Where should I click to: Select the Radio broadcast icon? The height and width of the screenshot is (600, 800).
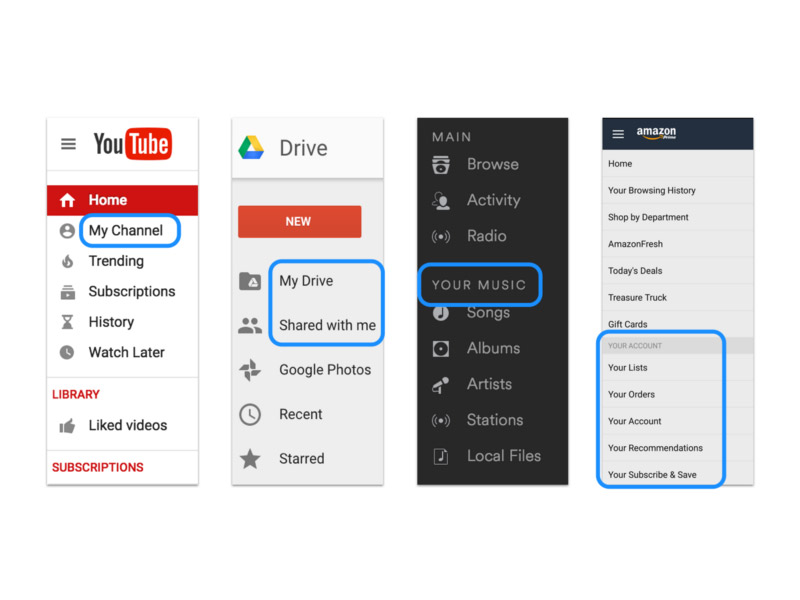(x=440, y=237)
